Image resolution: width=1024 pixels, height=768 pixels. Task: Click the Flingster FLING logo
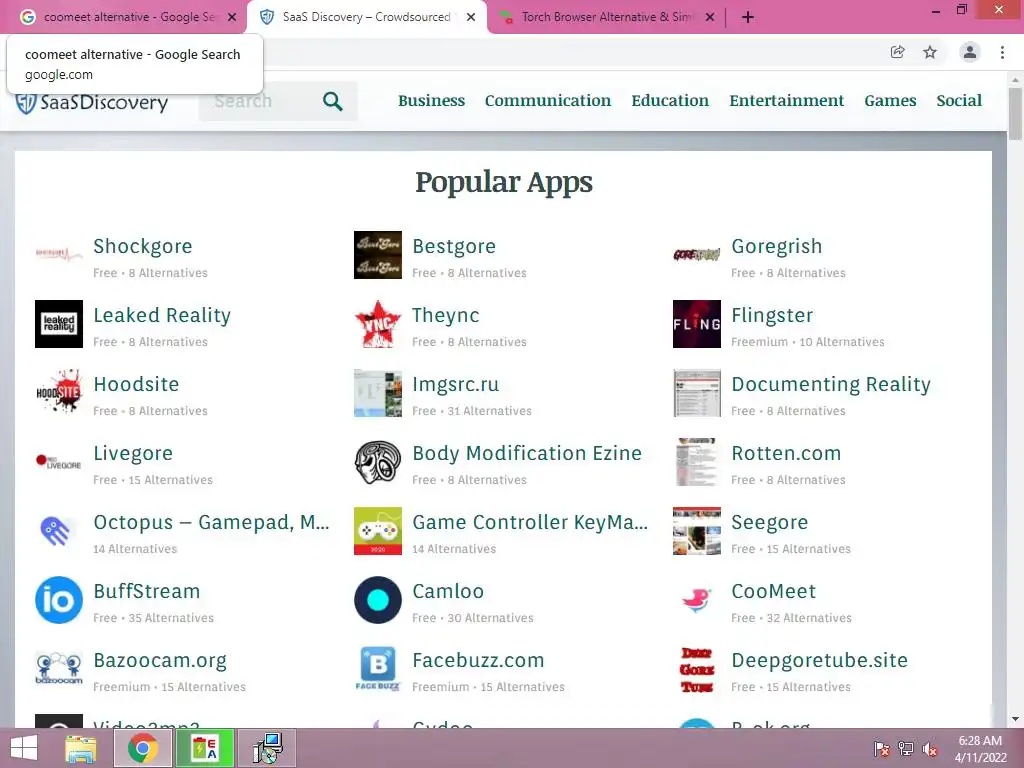tap(697, 324)
